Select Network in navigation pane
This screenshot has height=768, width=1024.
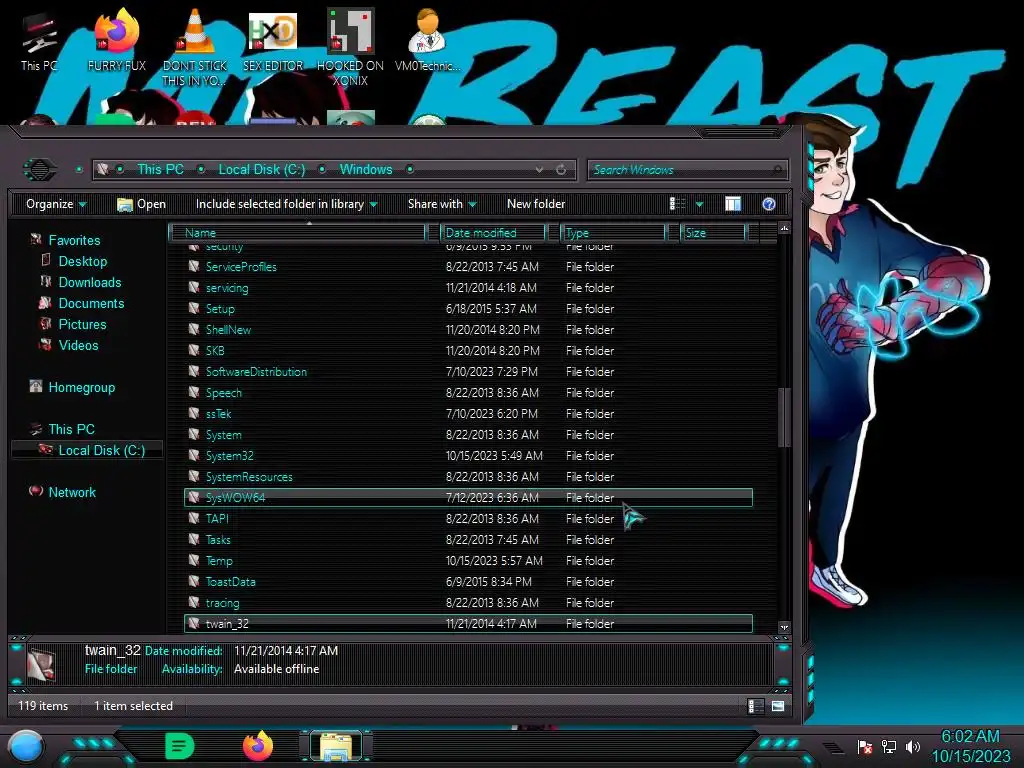pos(72,492)
